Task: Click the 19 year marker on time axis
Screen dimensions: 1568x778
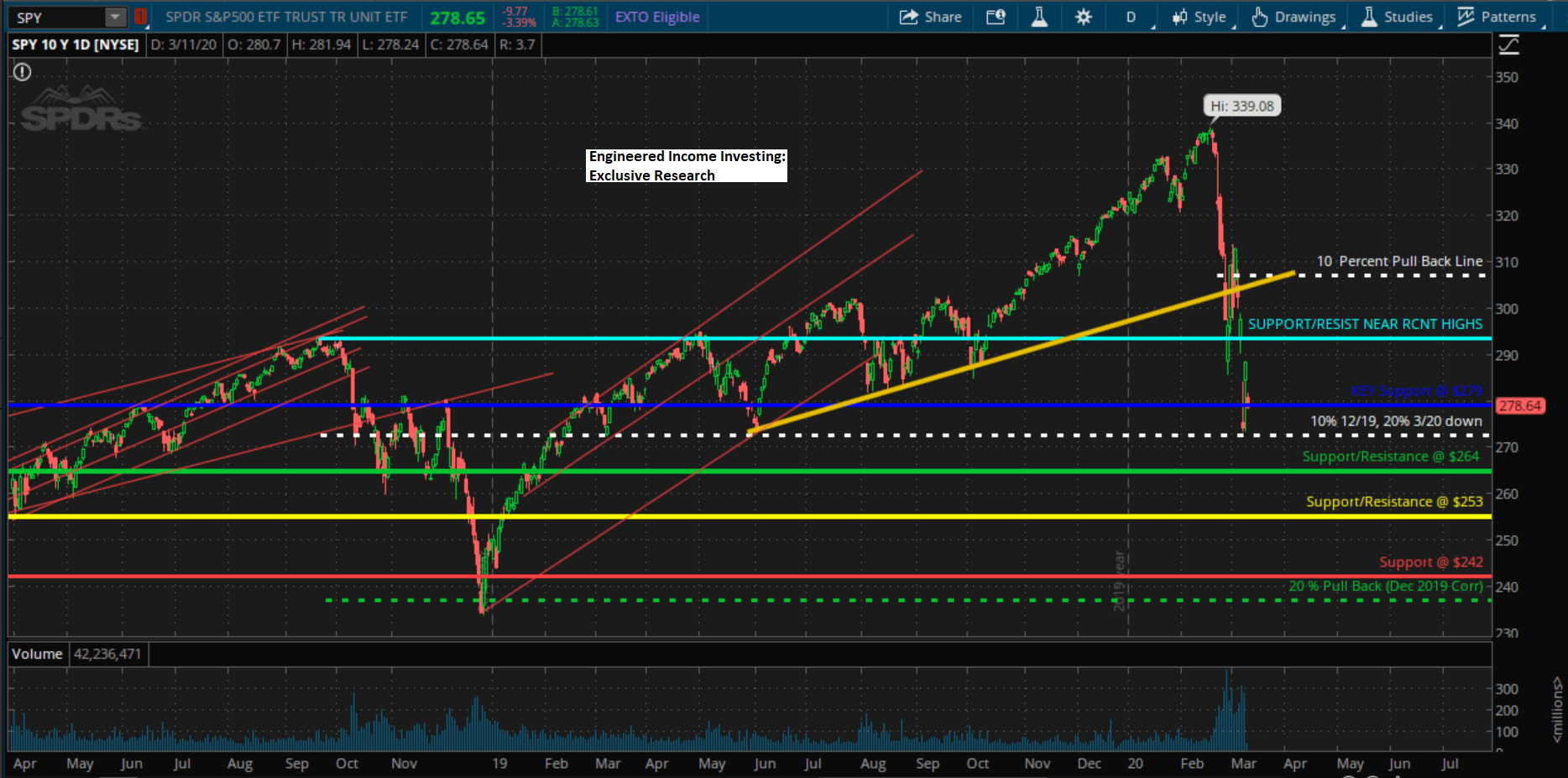Action: click(499, 763)
